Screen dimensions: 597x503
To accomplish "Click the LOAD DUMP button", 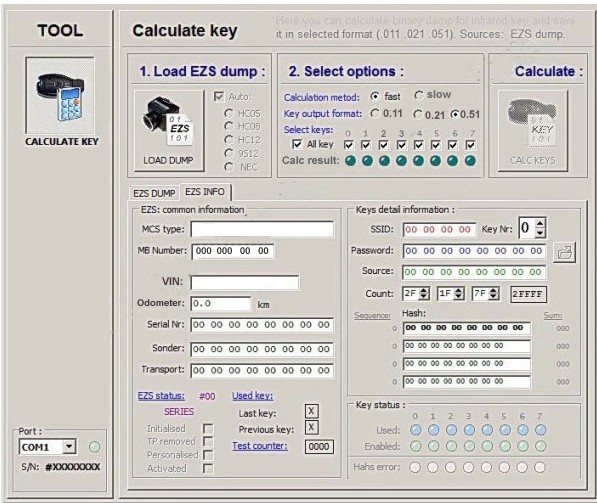I will [x=169, y=131].
